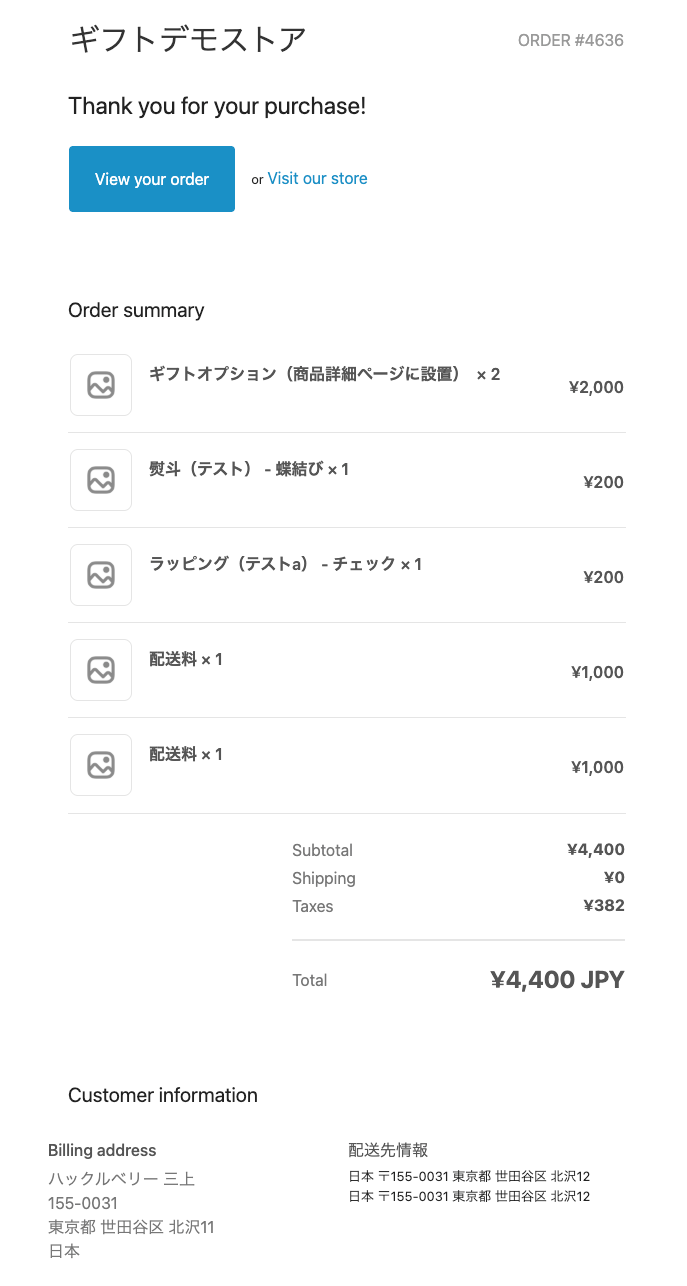Click the ラッピング チェック image placeholder
Viewport: 687px width, 1286px height.
click(101, 575)
